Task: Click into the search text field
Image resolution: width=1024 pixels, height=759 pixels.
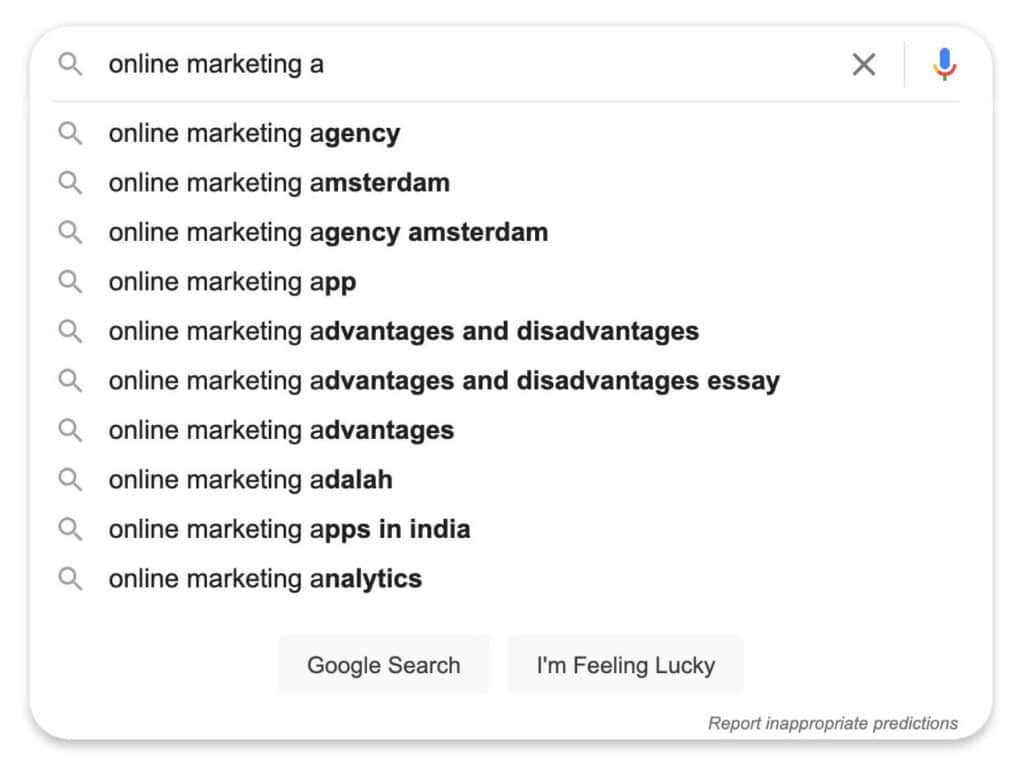Action: tap(470, 65)
